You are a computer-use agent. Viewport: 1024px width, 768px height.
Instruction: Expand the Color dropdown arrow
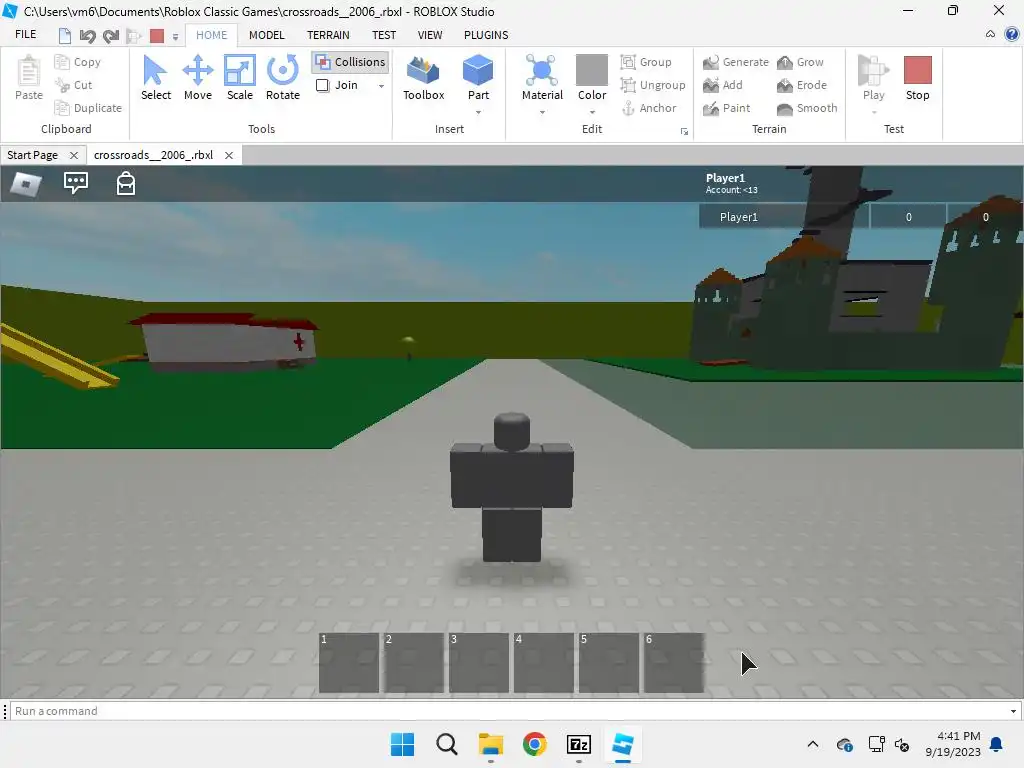pos(592,112)
